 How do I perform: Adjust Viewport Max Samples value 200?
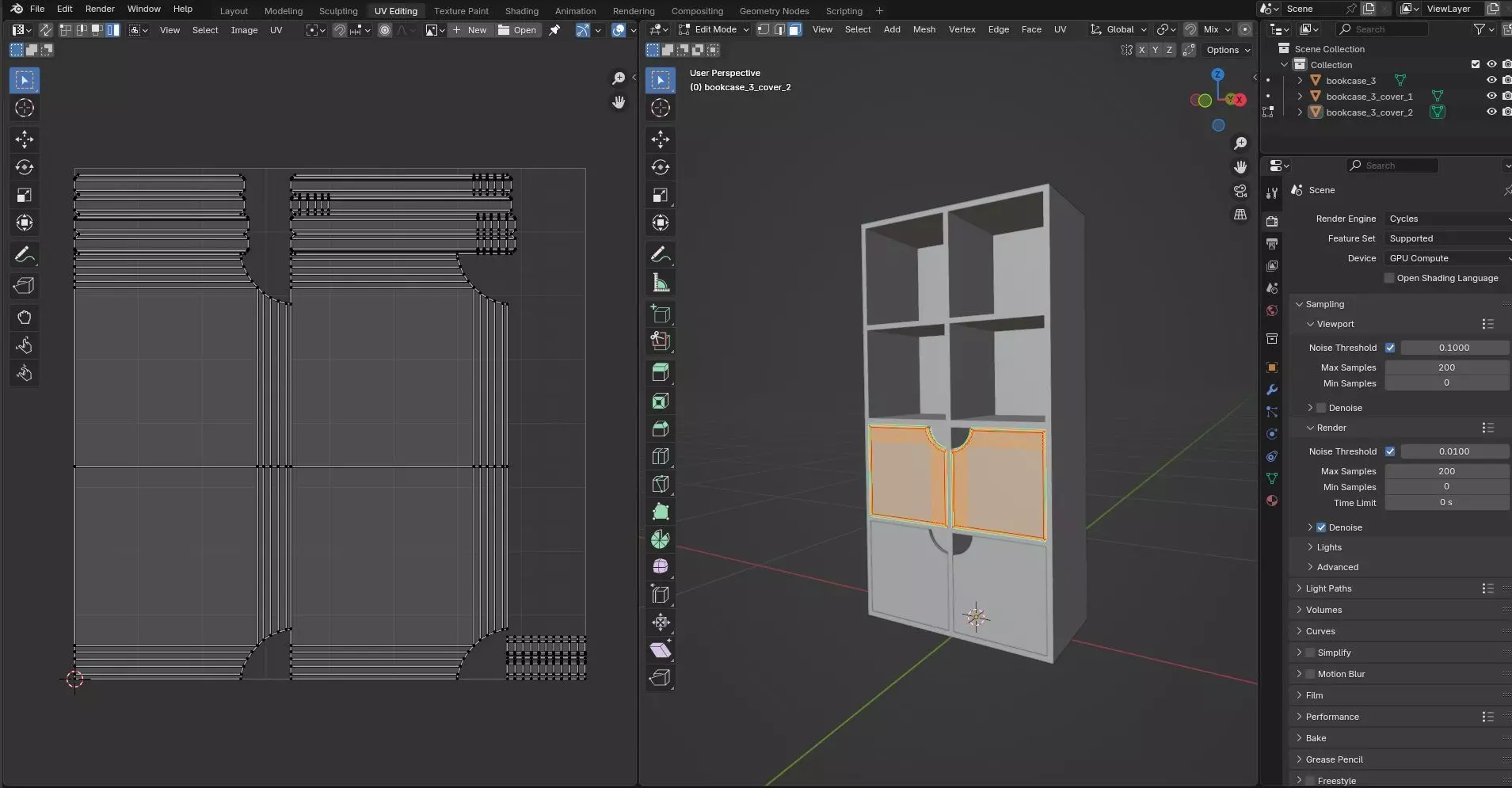coord(1446,367)
